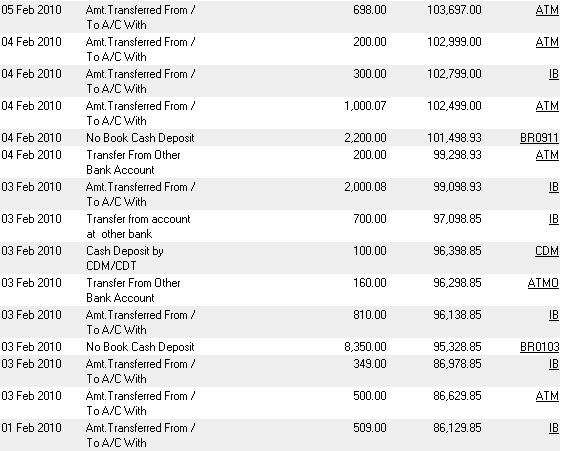The width and height of the screenshot is (561, 451).
Task: Click the ATMO link for the 160.00 transfer
Action: click(x=543, y=283)
